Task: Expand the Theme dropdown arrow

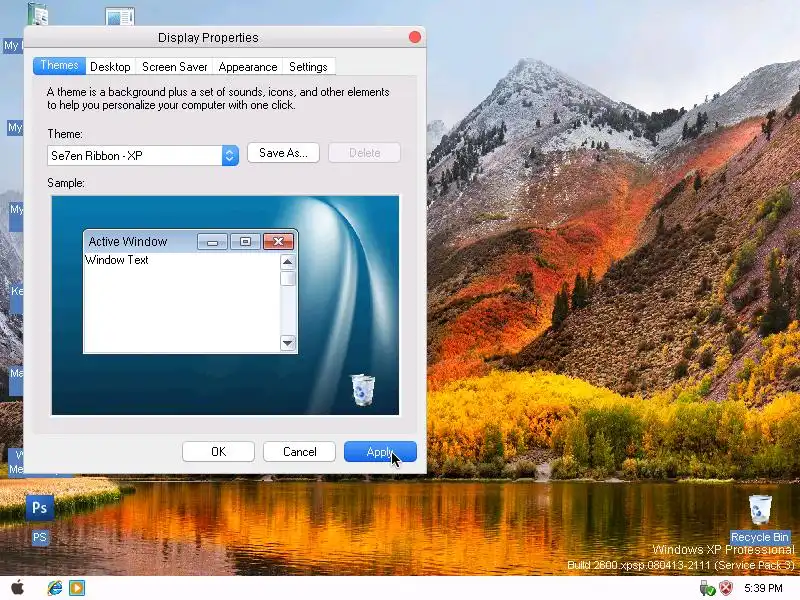Action: (230, 156)
